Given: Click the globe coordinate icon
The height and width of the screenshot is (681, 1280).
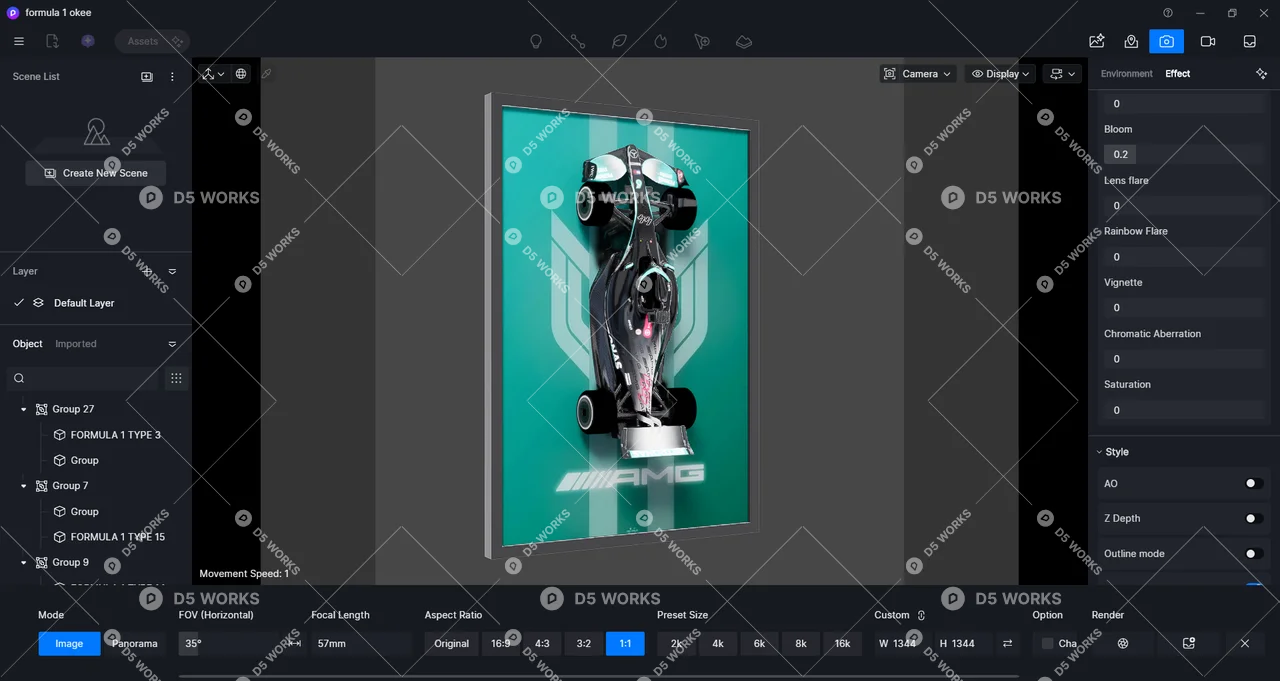Looking at the screenshot, I should tap(241, 74).
